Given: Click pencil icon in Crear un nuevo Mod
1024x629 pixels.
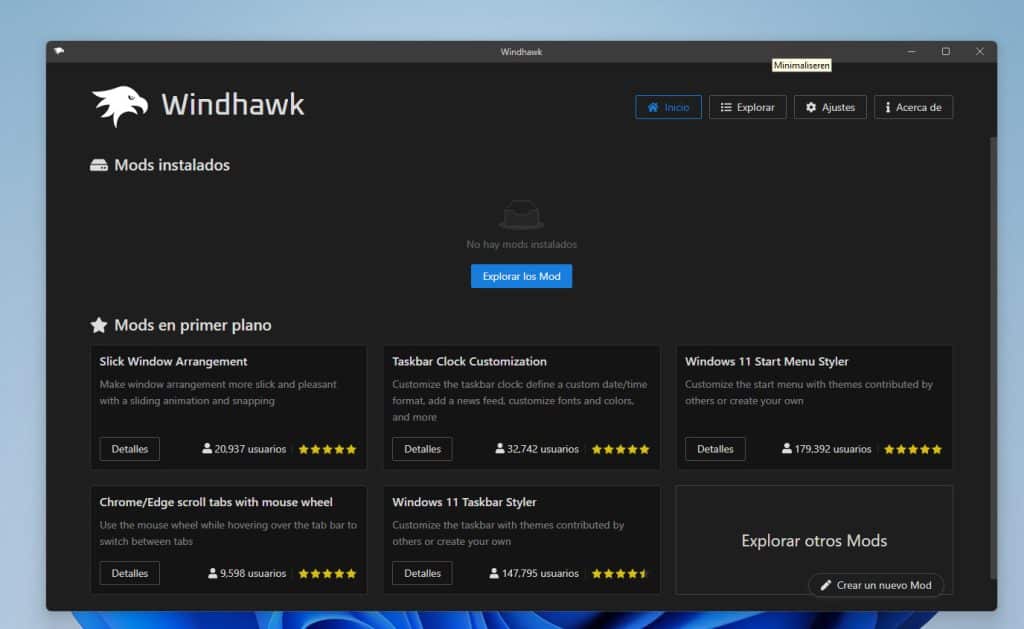Looking at the screenshot, I should [x=825, y=585].
